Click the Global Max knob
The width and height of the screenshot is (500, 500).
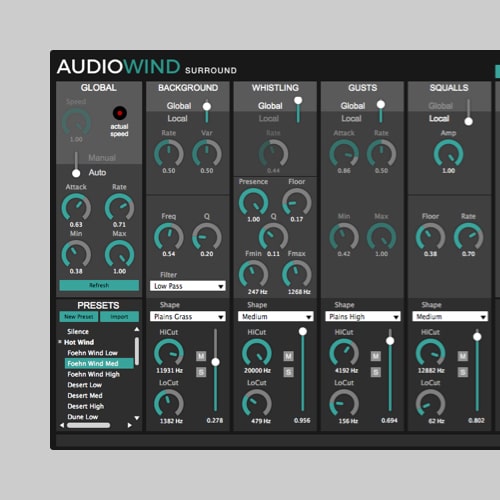click(119, 254)
